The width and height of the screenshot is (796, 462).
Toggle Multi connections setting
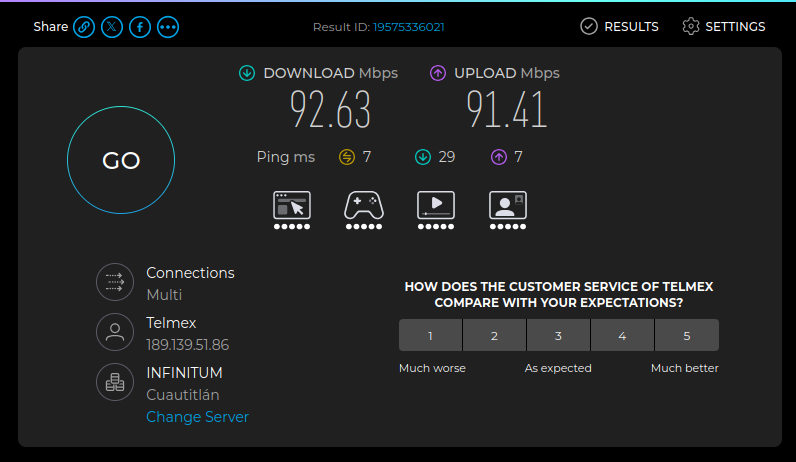pos(164,294)
